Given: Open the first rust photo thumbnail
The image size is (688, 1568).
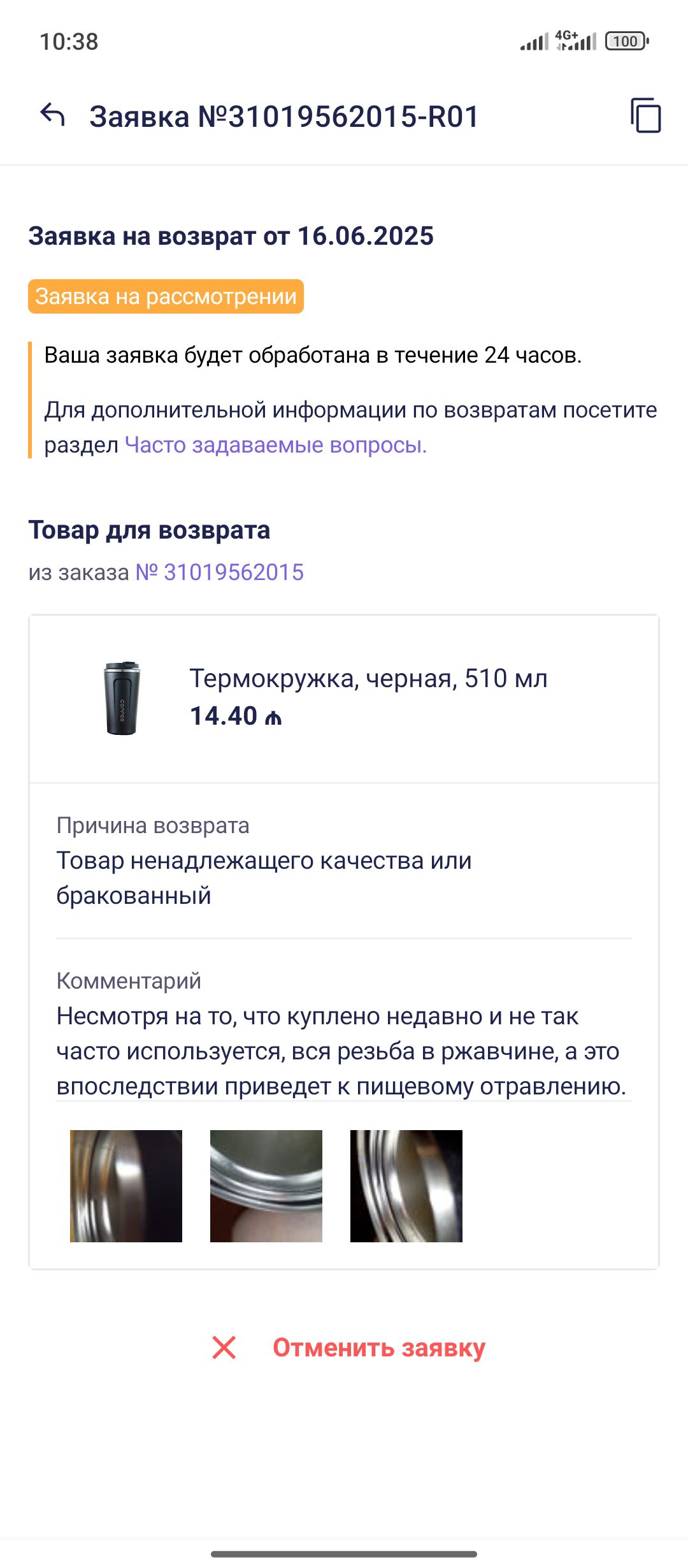Looking at the screenshot, I should click(126, 1186).
